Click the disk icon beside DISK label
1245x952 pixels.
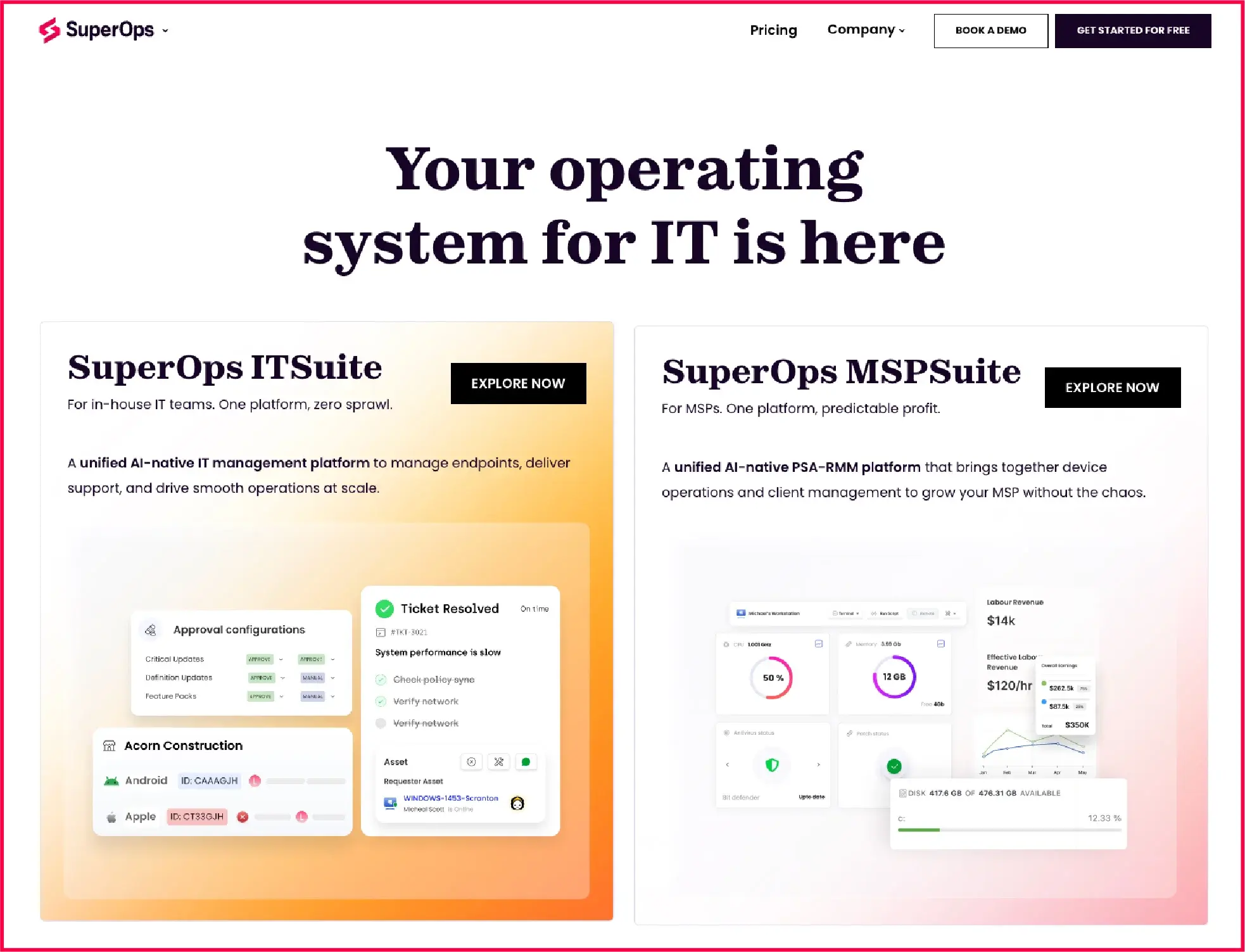tap(902, 793)
